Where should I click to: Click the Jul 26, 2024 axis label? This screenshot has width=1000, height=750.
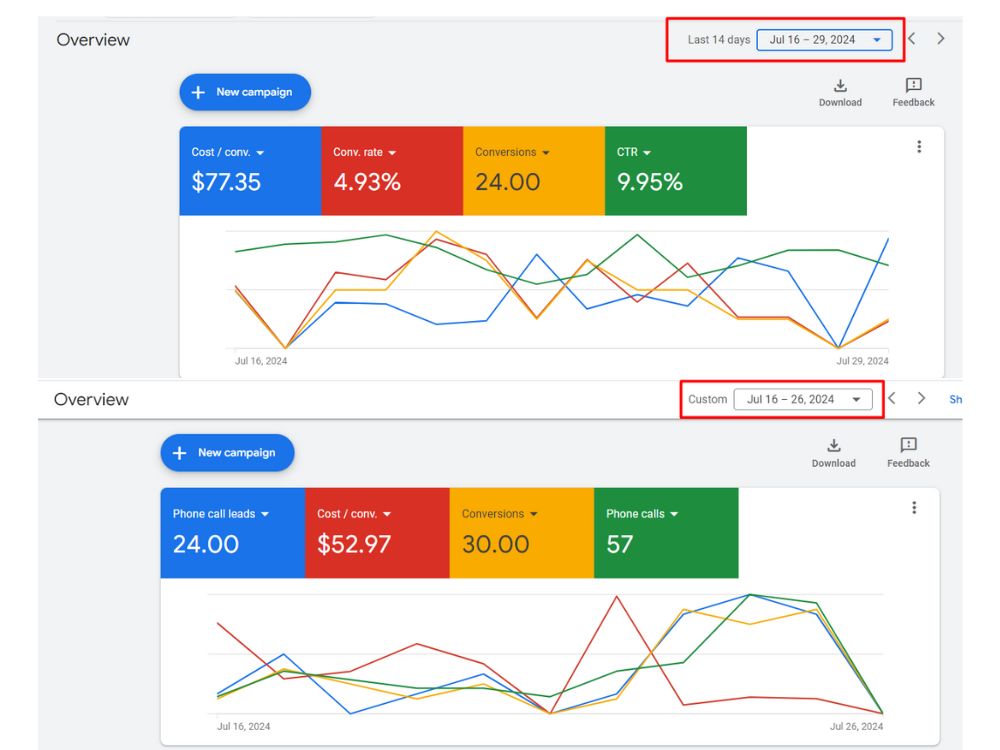pyautogui.click(x=857, y=726)
